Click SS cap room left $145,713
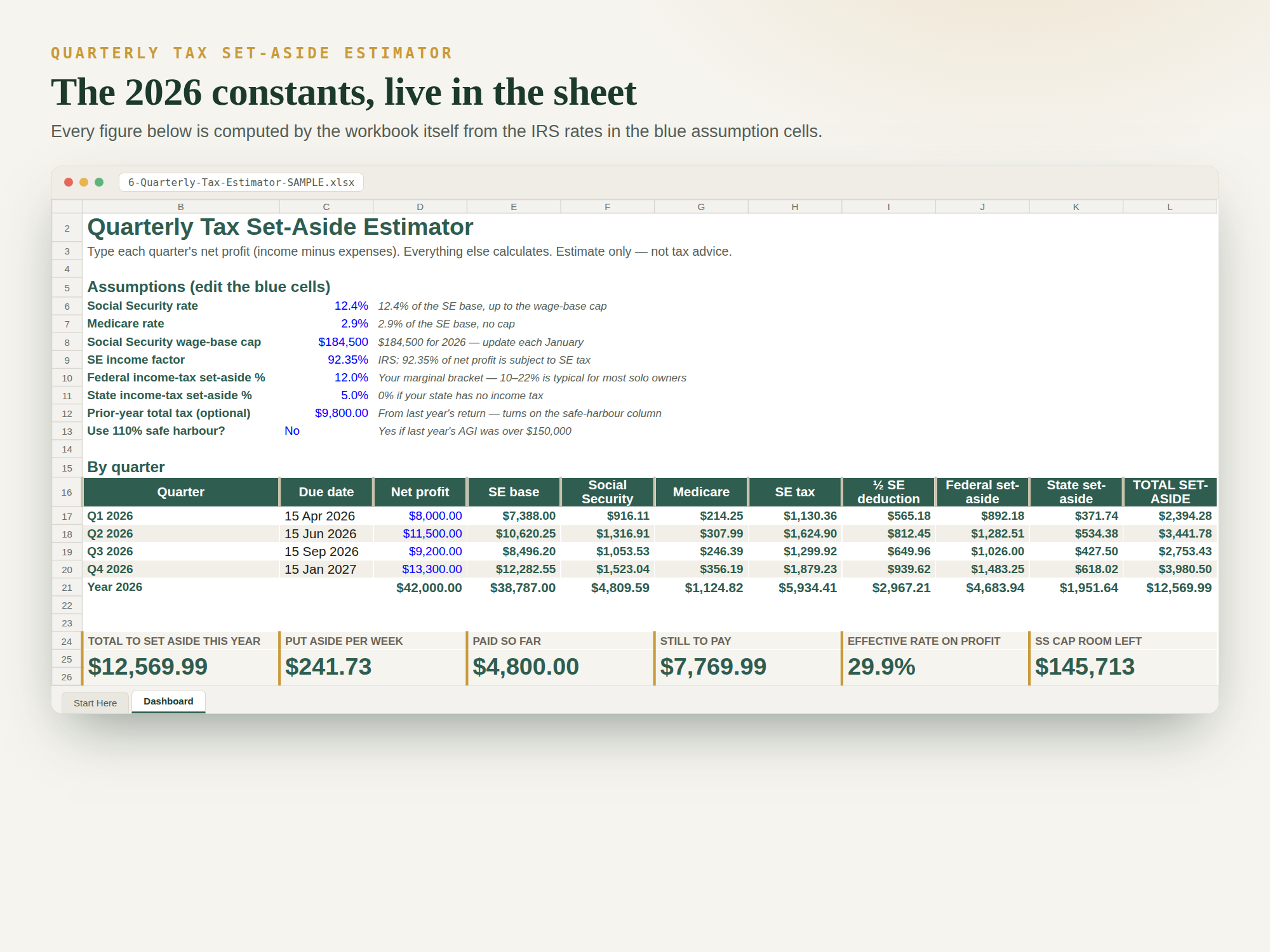 pyautogui.click(x=1085, y=666)
